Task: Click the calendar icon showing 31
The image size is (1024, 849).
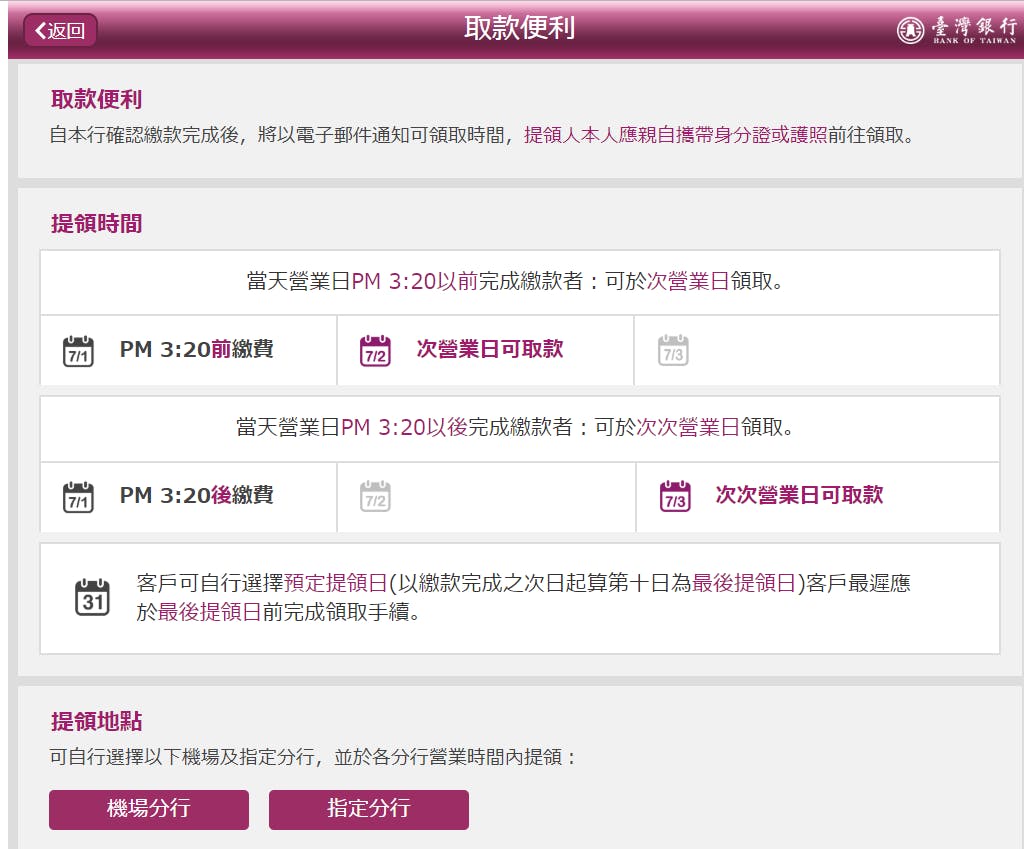Action: pyautogui.click(x=93, y=597)
